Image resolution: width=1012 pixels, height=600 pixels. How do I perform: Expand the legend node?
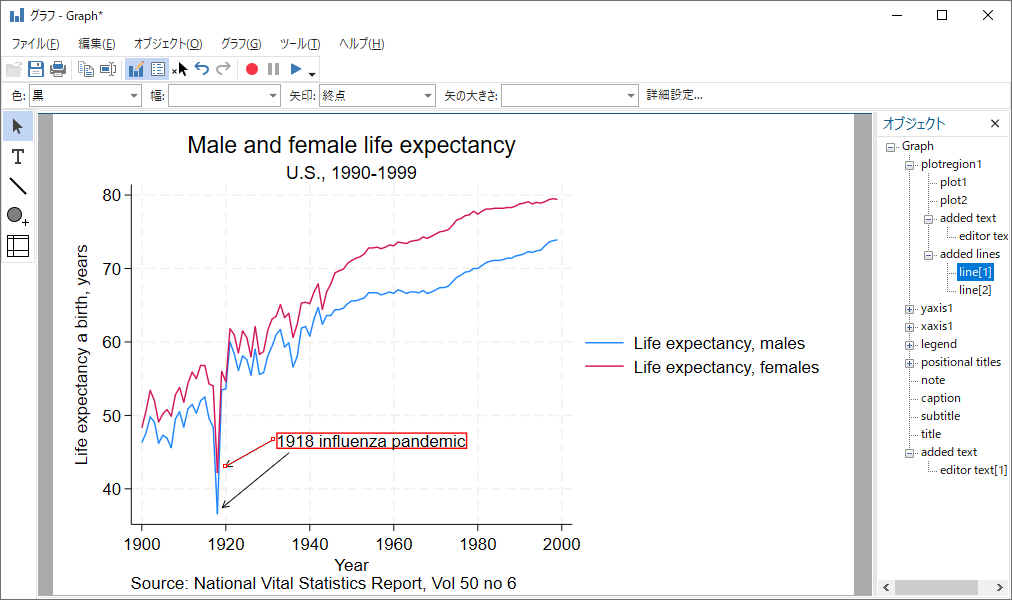pyautogui.click(x=910, y=346)
